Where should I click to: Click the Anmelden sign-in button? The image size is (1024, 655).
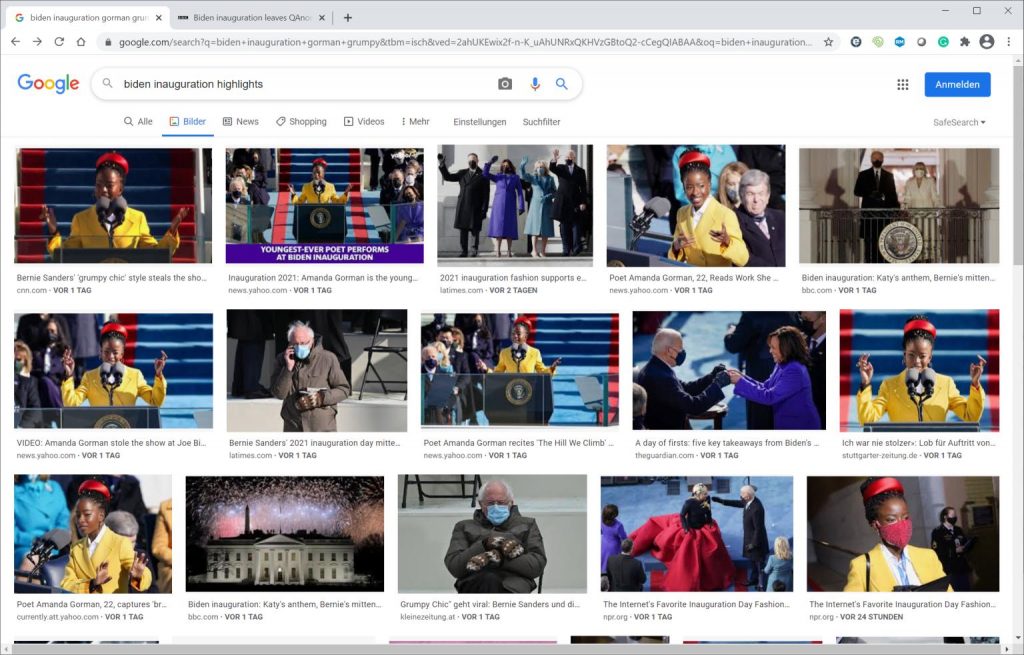coord(957,85)
